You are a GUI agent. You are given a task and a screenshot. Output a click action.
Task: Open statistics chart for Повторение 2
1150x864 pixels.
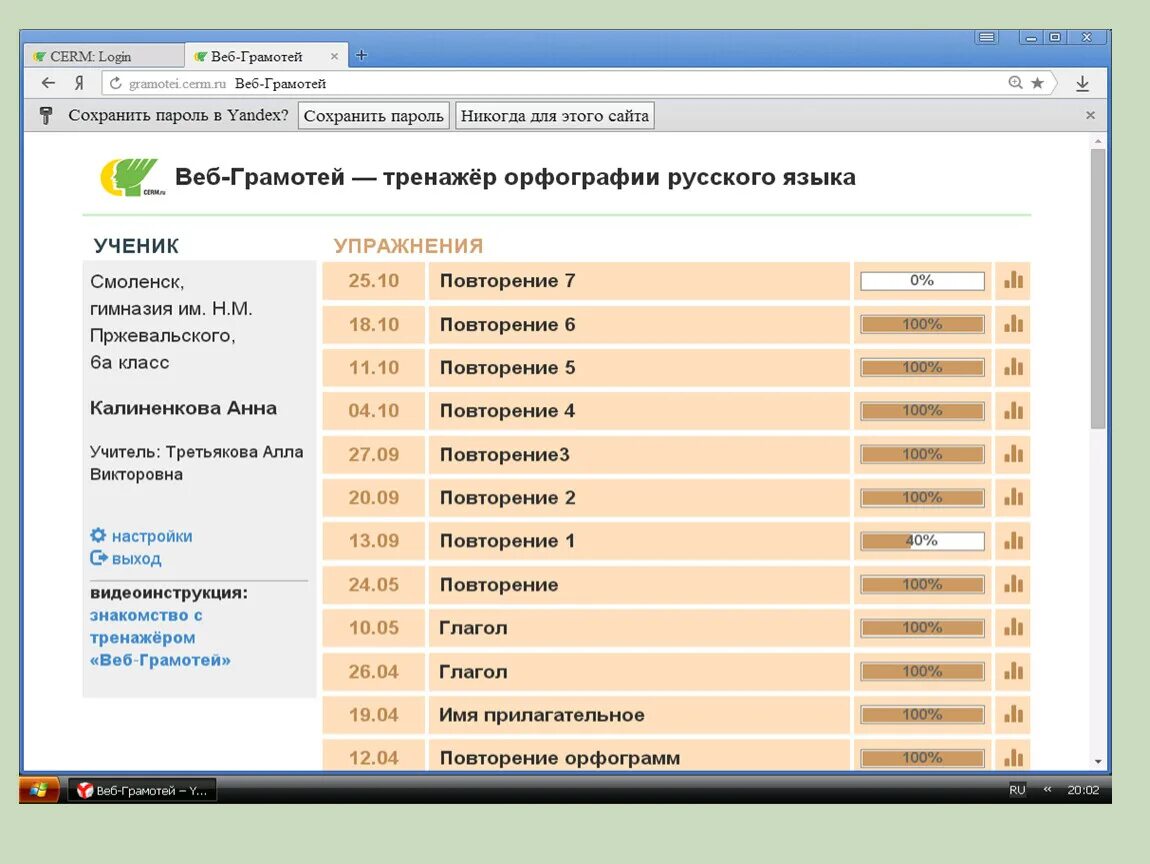pyautogui.click(x=1013, y=497)
